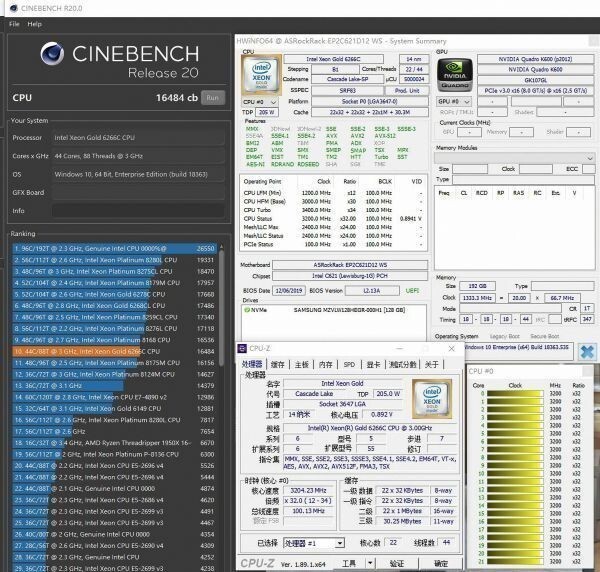Click the Intel Xeon Gold 6266C name field

point(333,59)
